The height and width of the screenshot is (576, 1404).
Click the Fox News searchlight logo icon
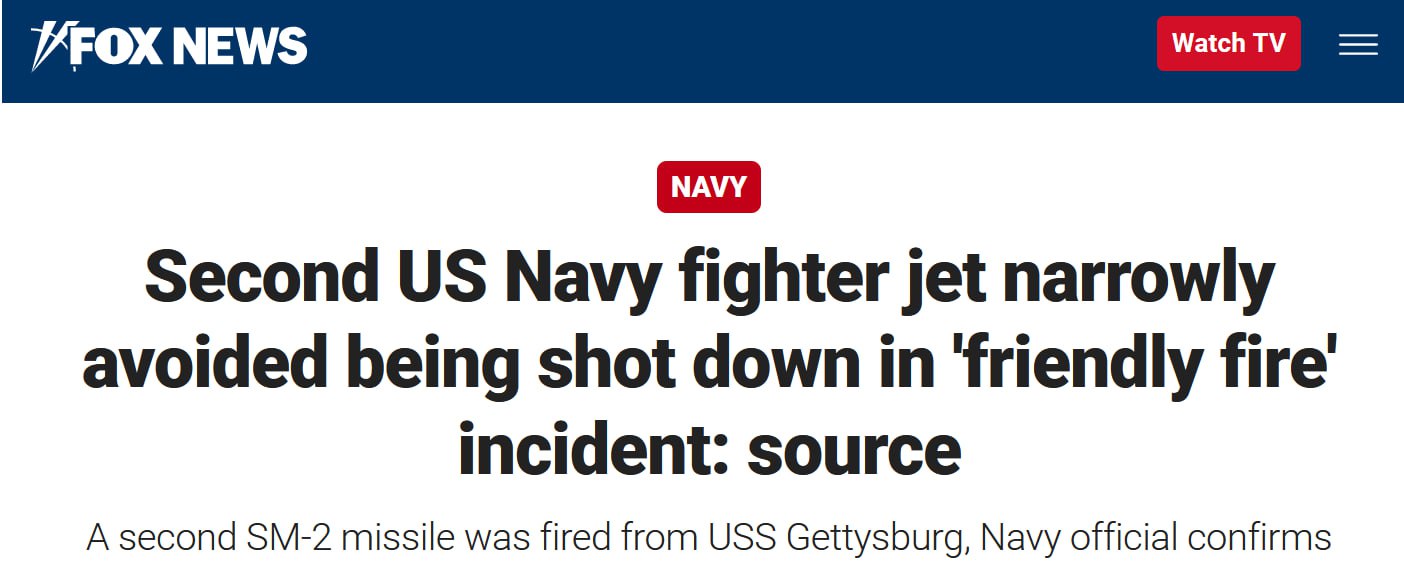coord(48,45)
